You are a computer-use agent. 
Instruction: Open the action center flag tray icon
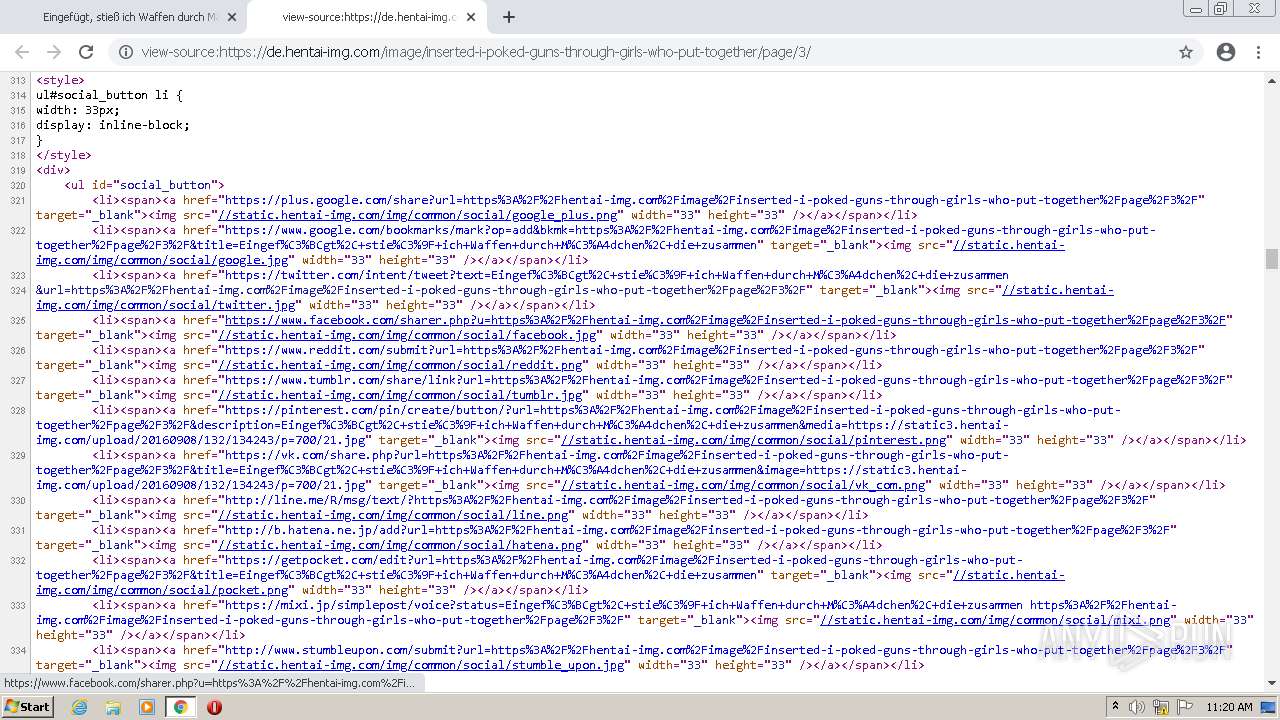(1184, 707)
